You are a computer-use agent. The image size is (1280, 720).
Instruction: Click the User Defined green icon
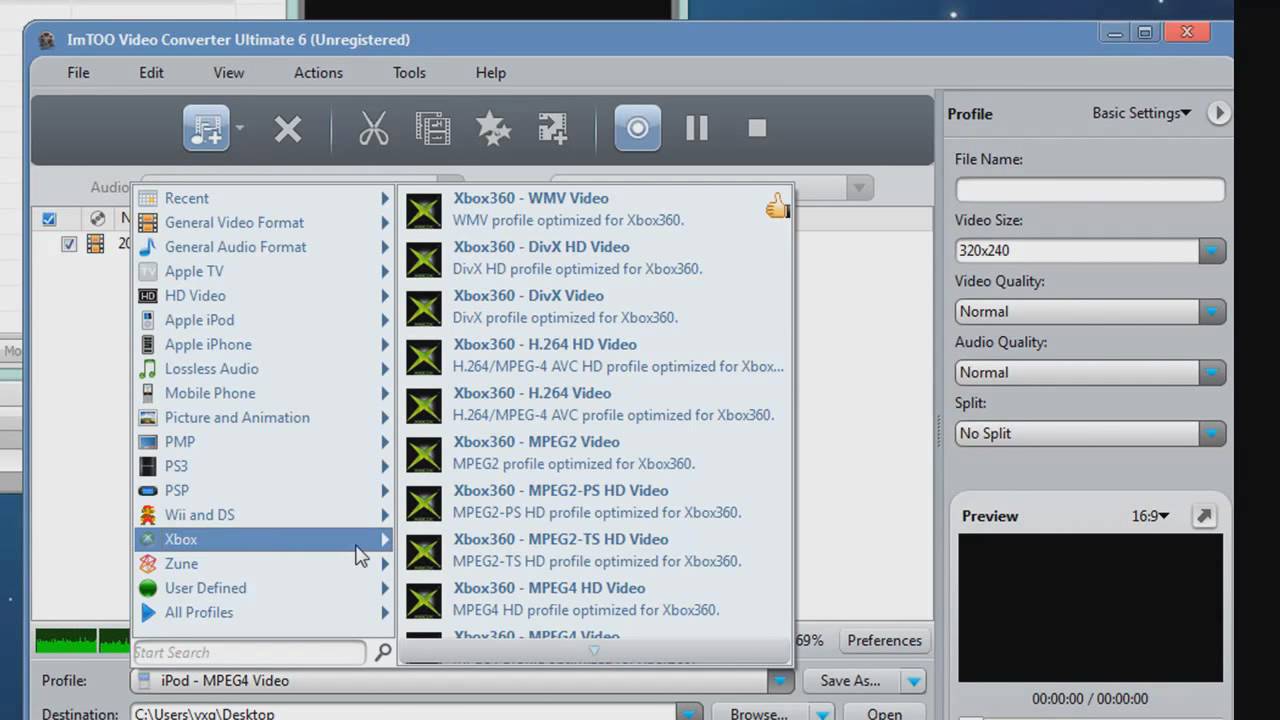click(148, 588)
